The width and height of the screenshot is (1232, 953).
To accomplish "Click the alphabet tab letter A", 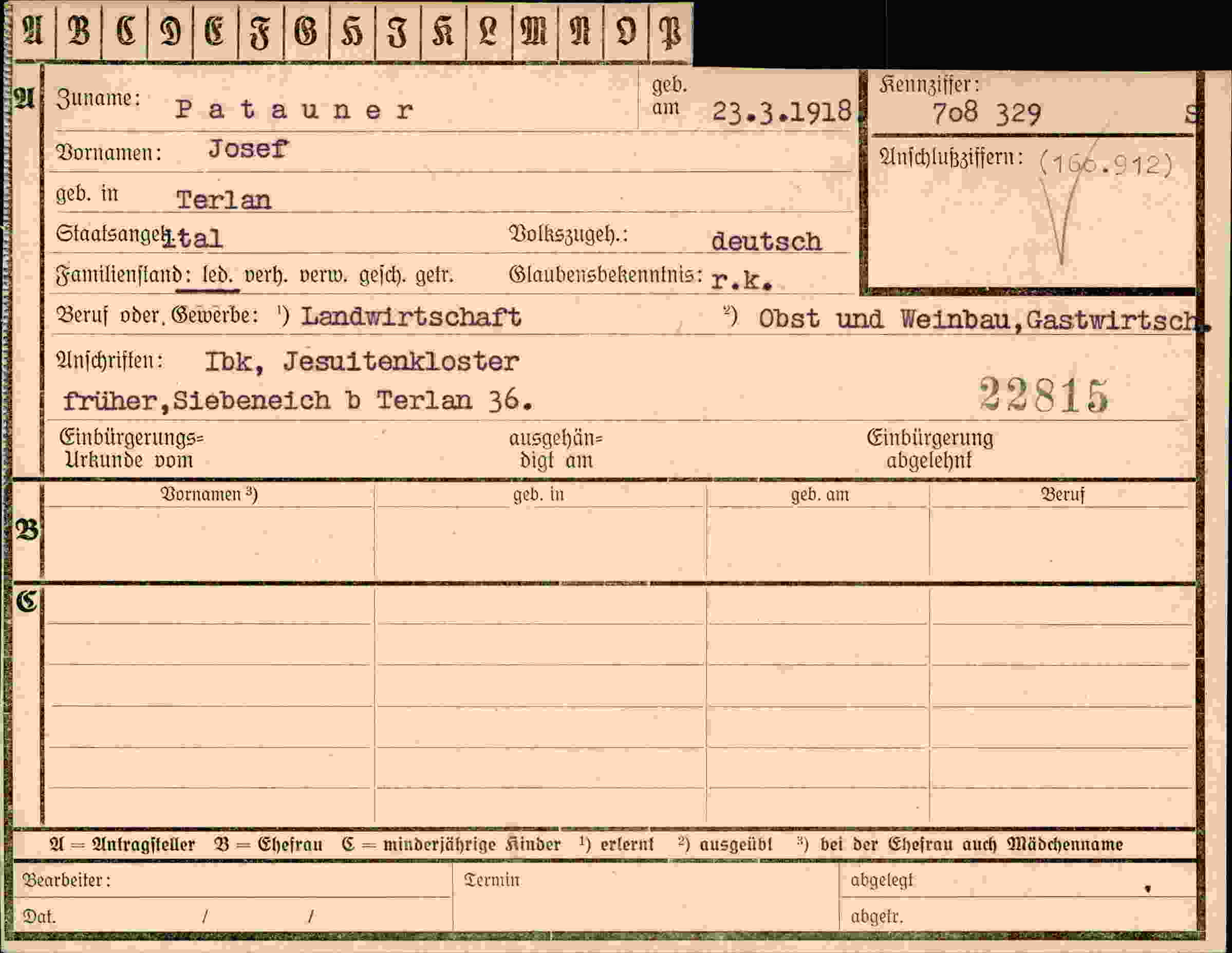I will point(33,31).
